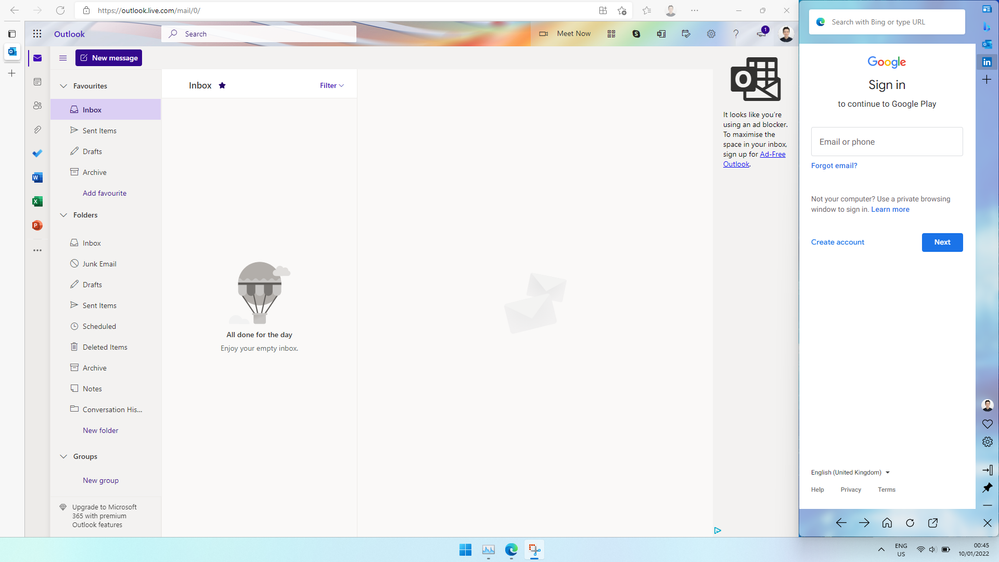This screenshot has height=562, width=999.
Task: Toggle navigation pane hamburger button
Action: coord(63,58)
